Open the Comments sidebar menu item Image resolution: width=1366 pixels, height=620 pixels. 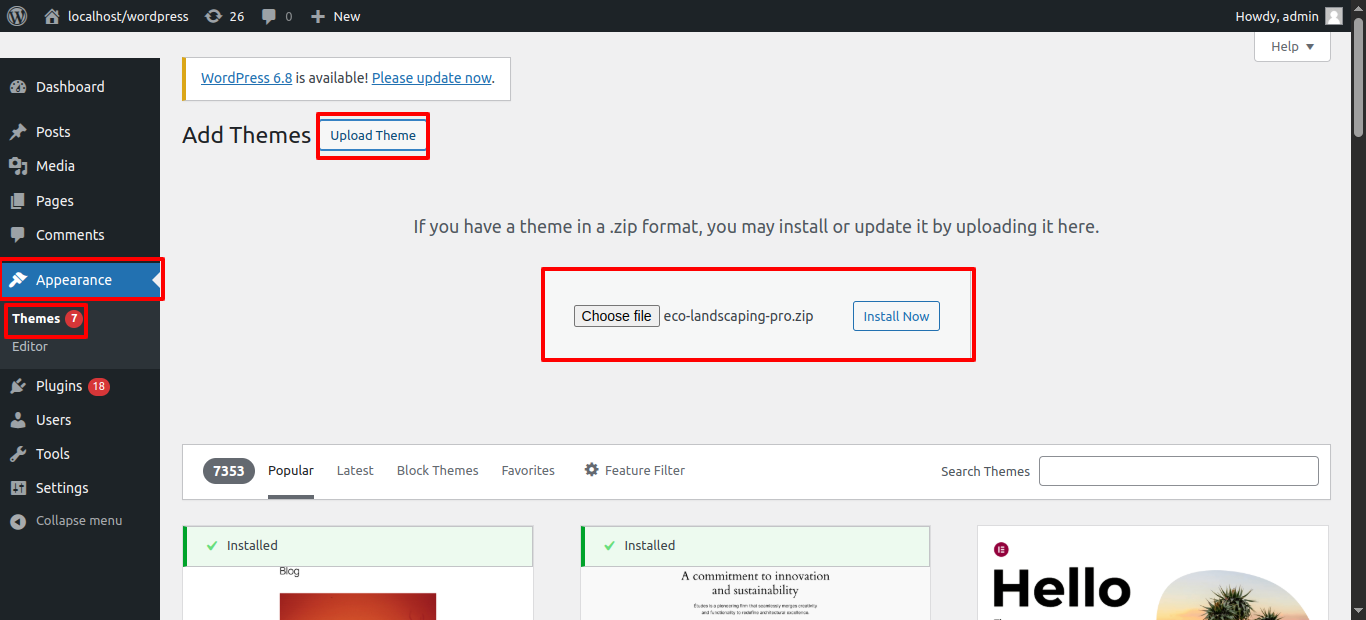[x=80, y=235]
